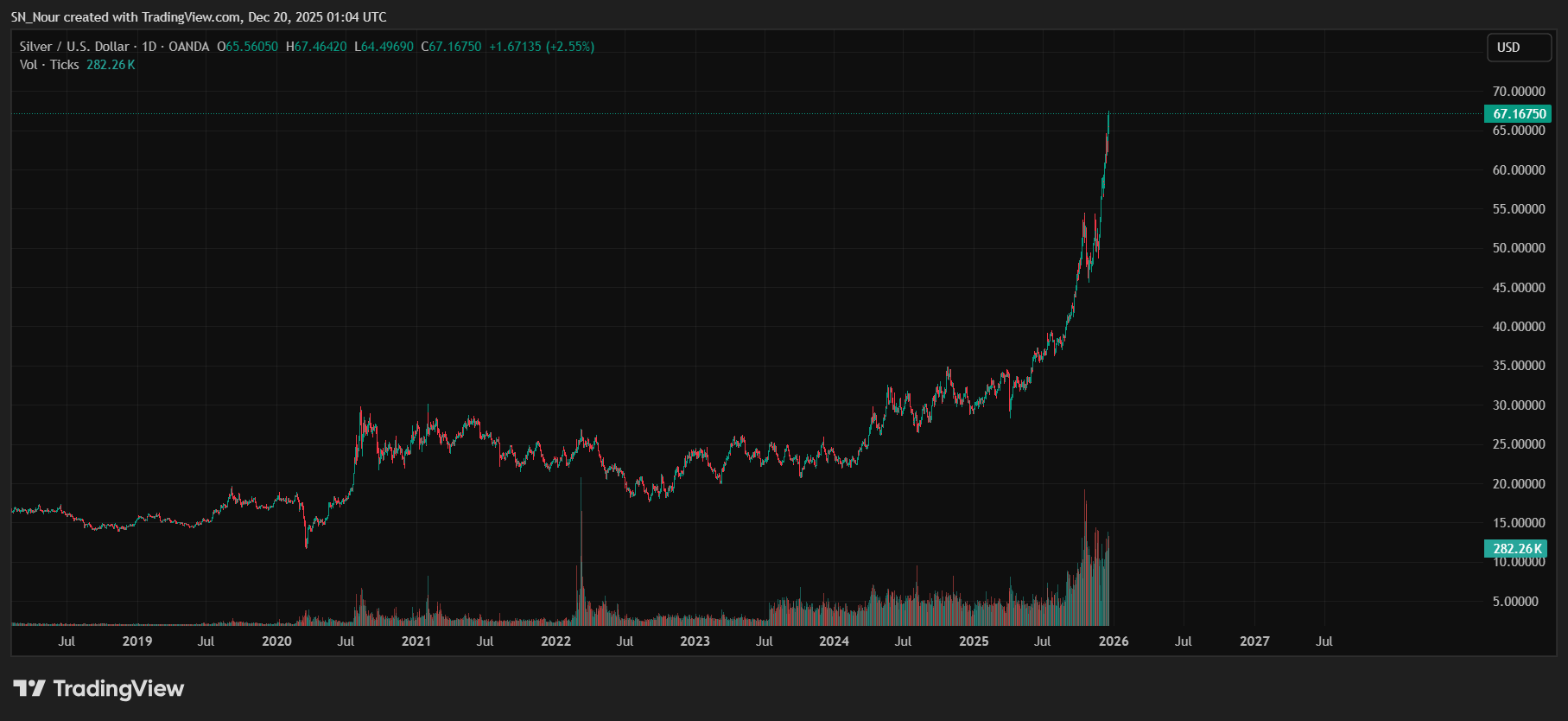Click the current price tag 67.16750
The height and width of the screenshot is (721, 1568).
[x=1518, y=114]
